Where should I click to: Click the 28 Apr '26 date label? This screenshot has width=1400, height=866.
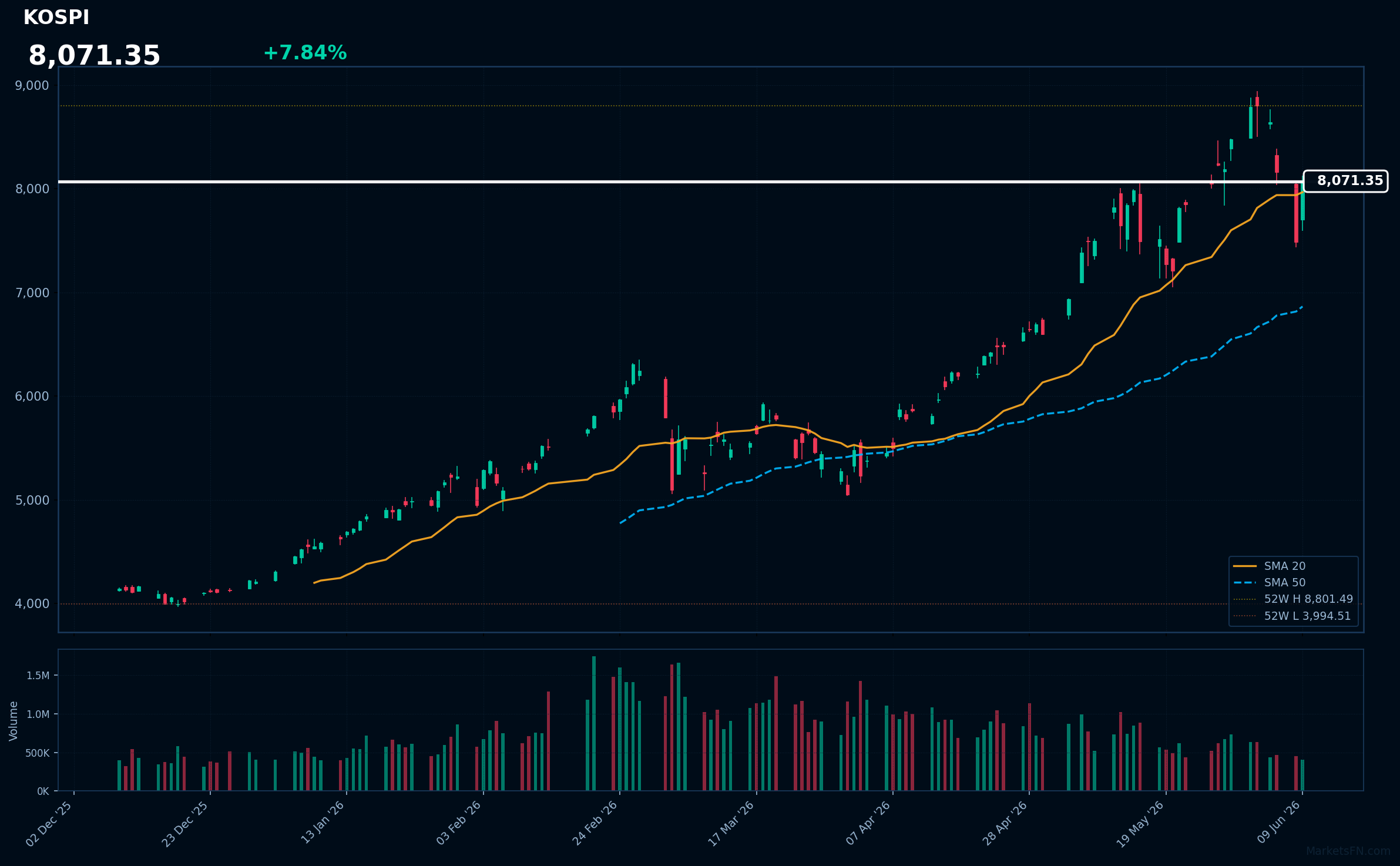click(x=1005, y=824)
